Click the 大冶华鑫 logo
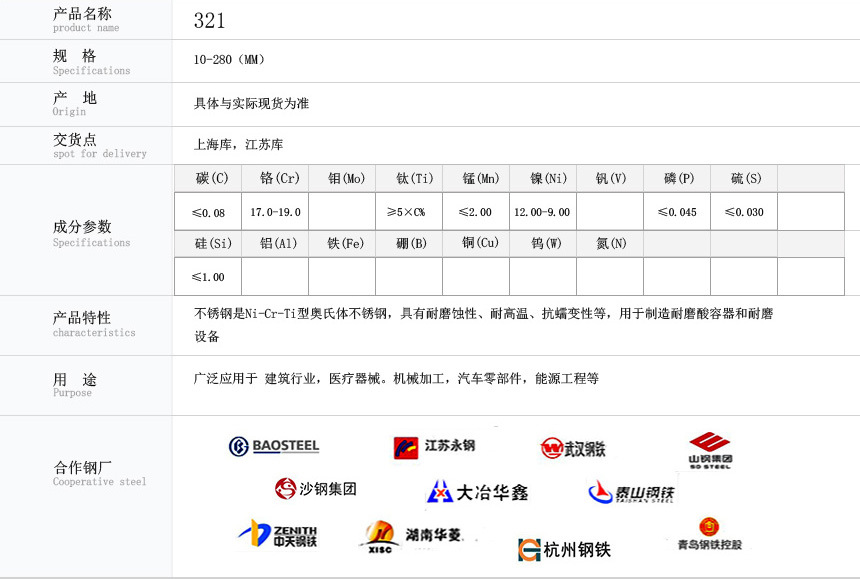The image size is (860, 579). (x=477, y=492)
